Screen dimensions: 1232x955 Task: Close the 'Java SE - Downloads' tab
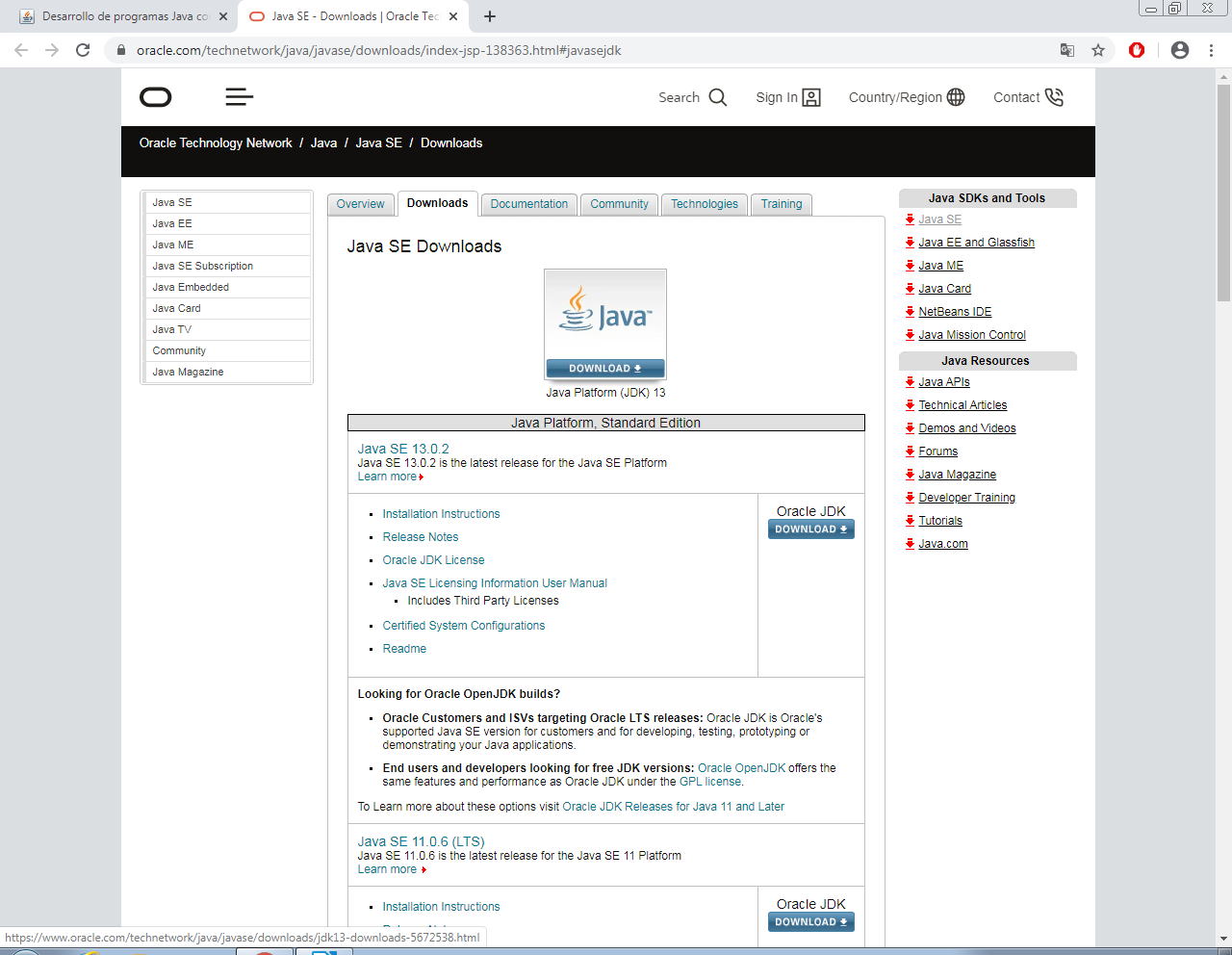click(453, 16)
